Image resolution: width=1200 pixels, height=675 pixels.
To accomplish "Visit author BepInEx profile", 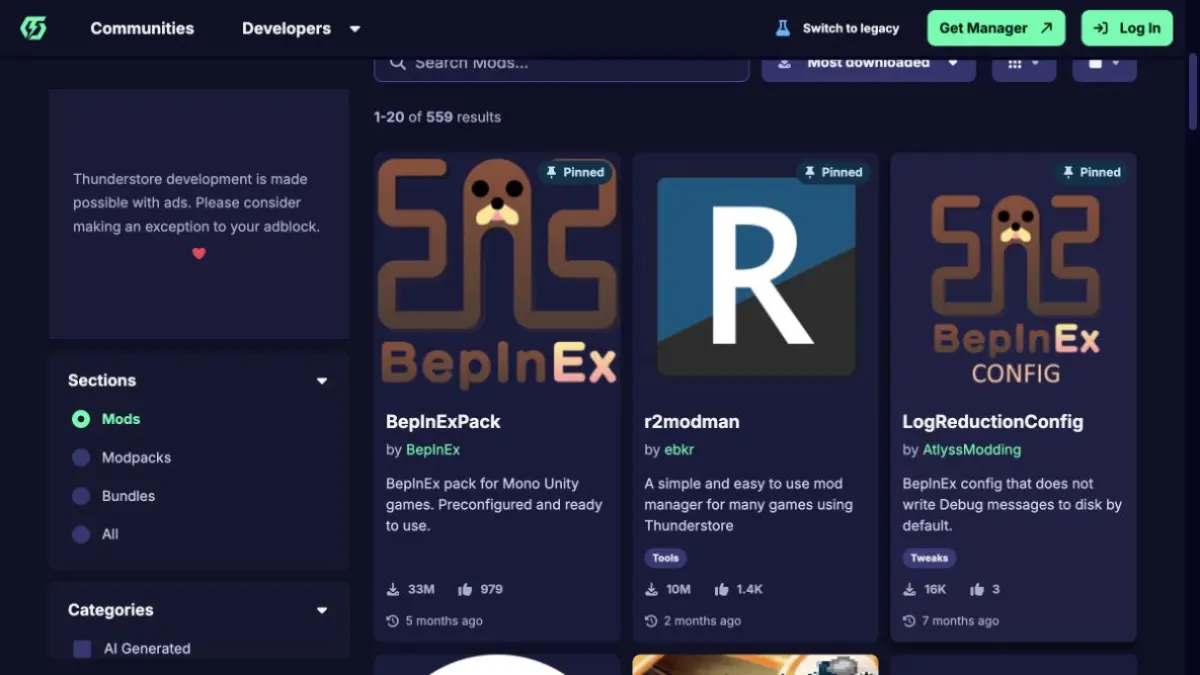I will pyautogui.click(x=433, y=450).
